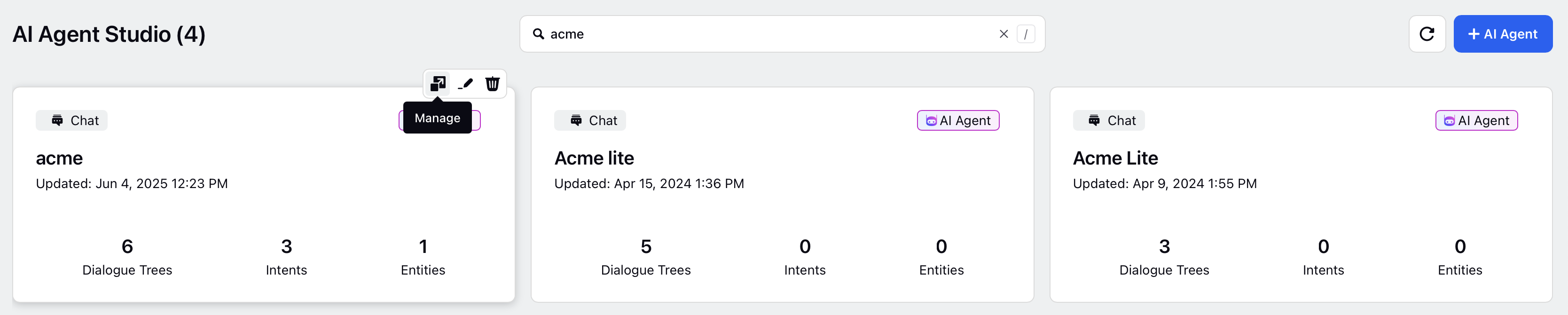The image size is (1568, 315).
Task: Click the Chat tag on acme card
Action: (x=72, y=121)
